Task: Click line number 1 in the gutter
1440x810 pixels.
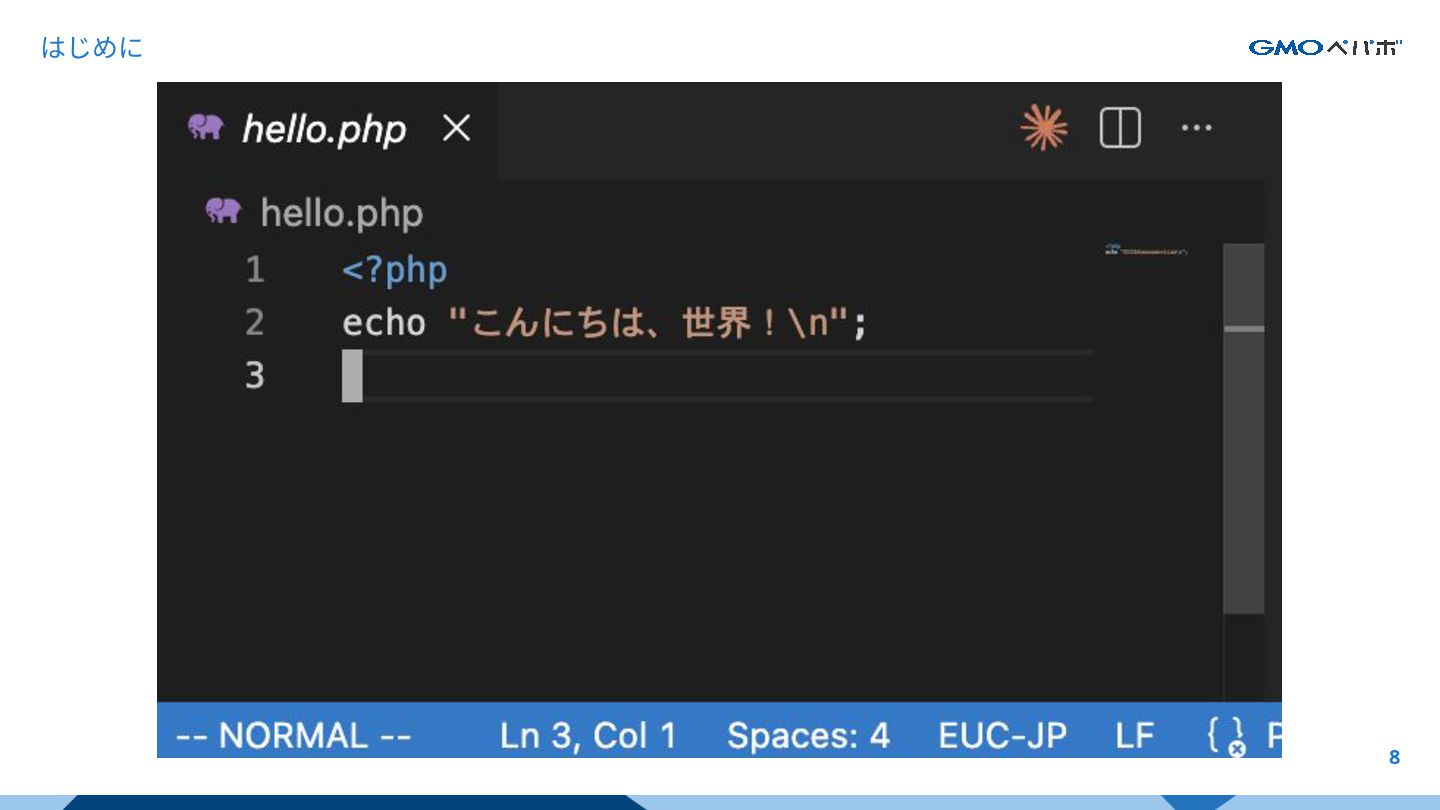Action: (255, 270)
